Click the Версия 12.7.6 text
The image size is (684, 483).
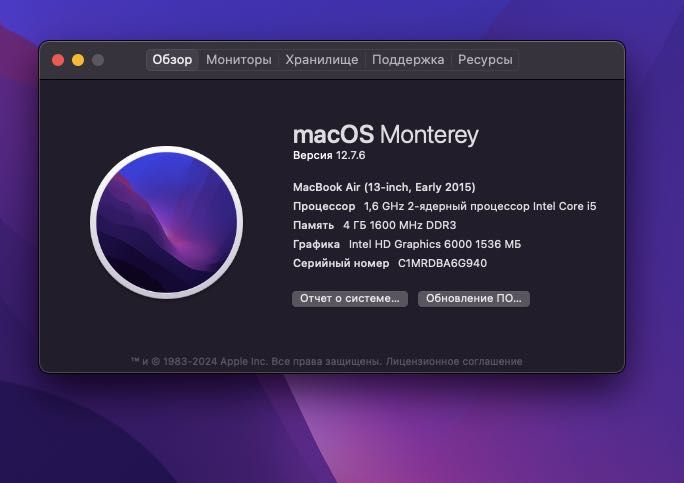pos(329,155)
